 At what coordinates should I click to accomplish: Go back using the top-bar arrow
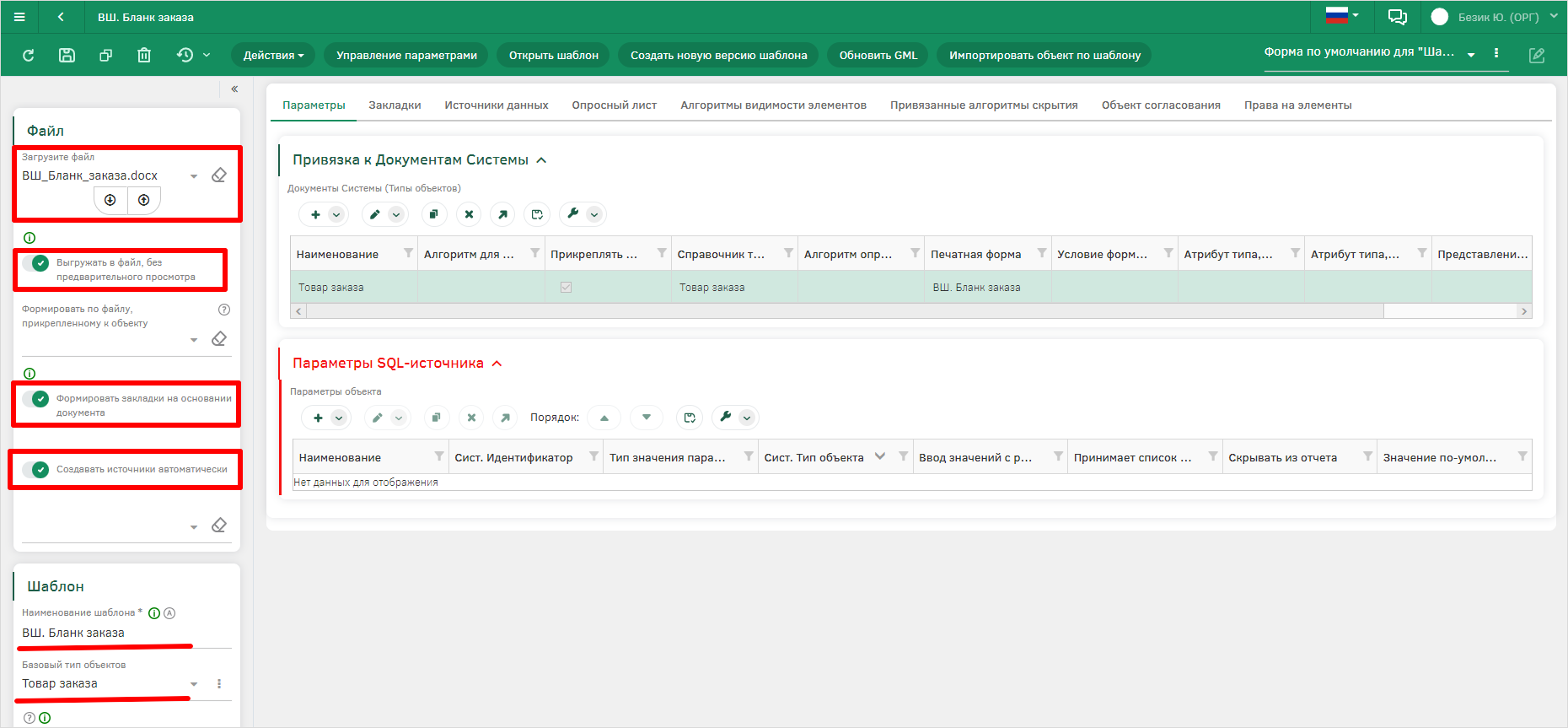tap(61, 17)
